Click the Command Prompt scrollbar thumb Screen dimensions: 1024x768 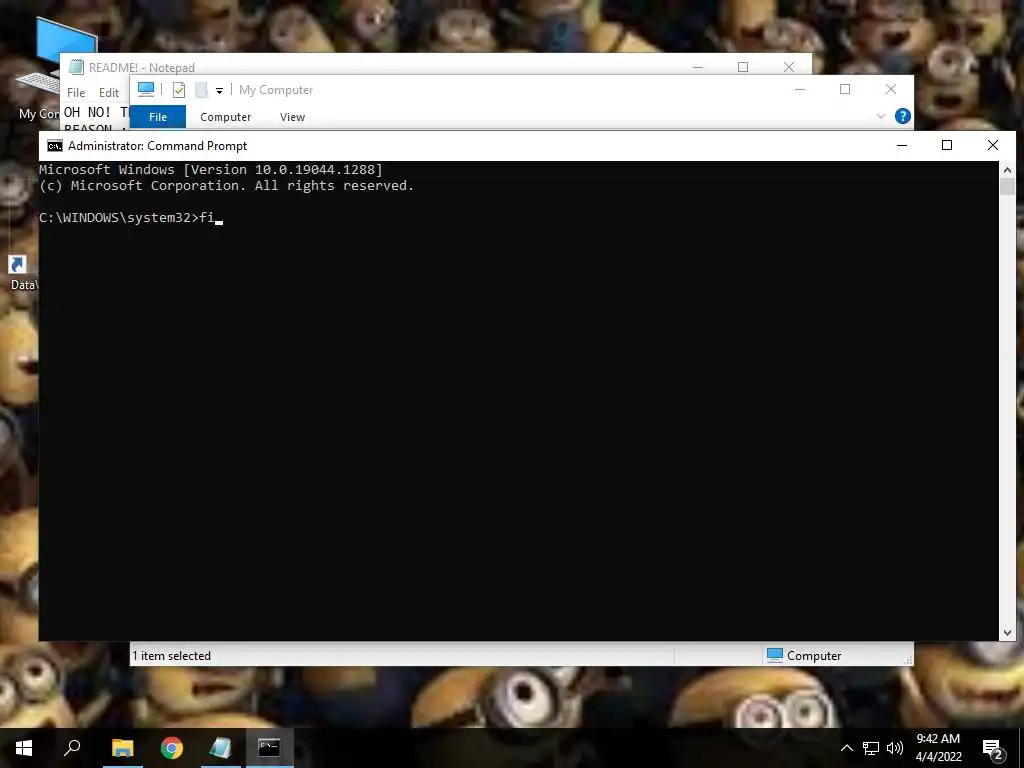(1007, 186)
